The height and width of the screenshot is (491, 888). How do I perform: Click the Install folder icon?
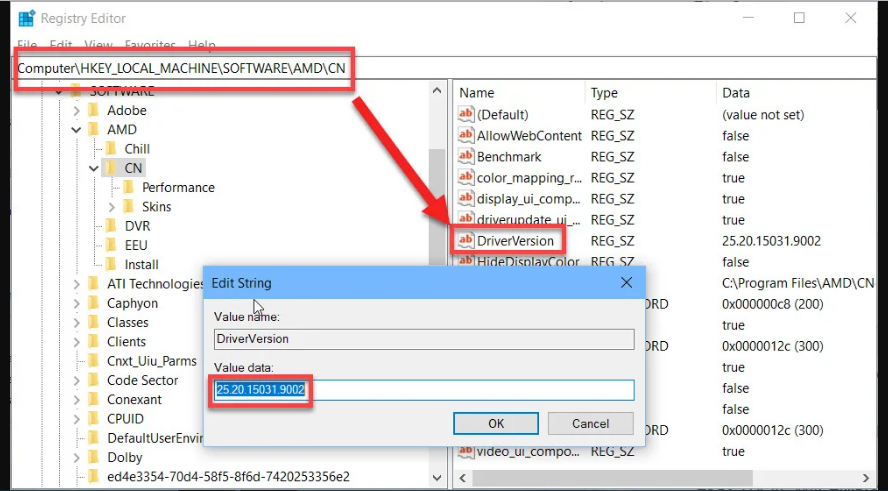click(x=112, y=264)
